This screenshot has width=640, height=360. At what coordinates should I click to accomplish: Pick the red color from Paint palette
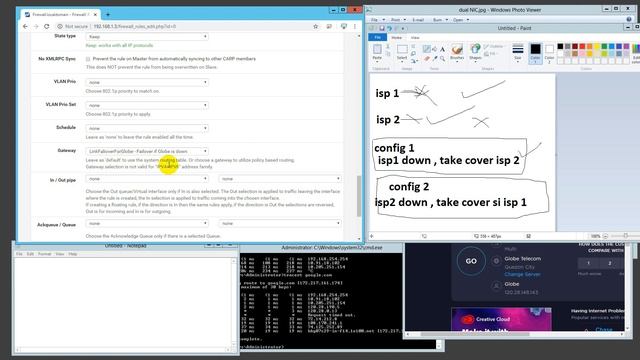coord(582,47)
